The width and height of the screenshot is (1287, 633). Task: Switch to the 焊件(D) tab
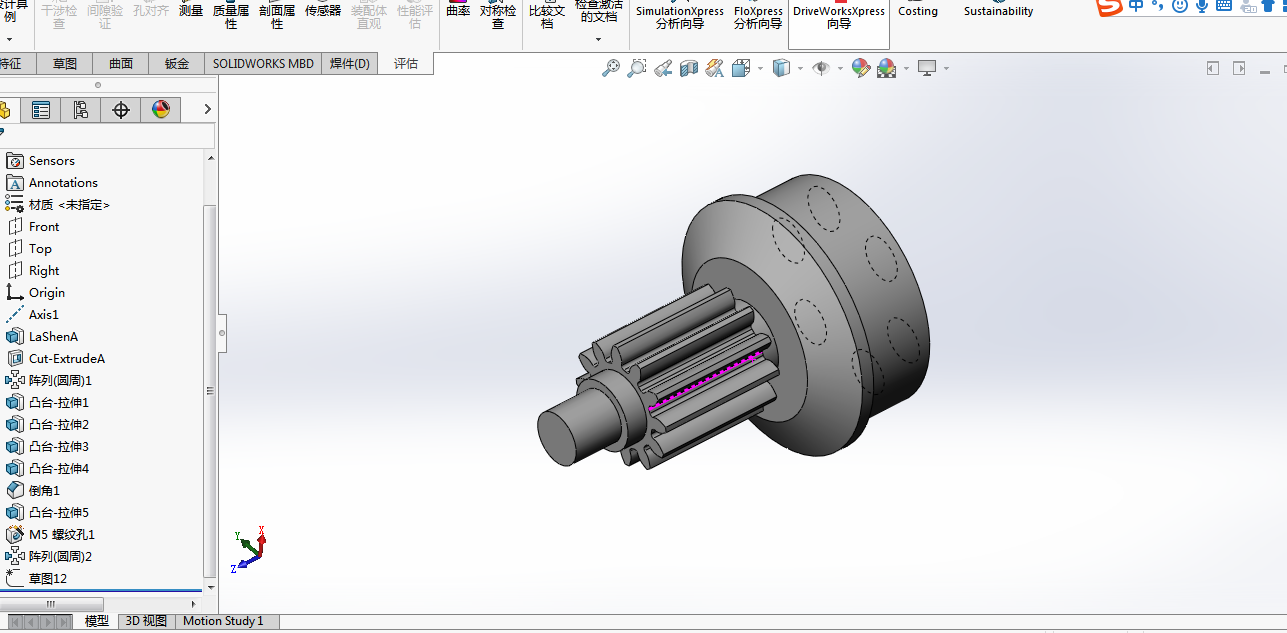pyautogui.click(x=350, y=64)
